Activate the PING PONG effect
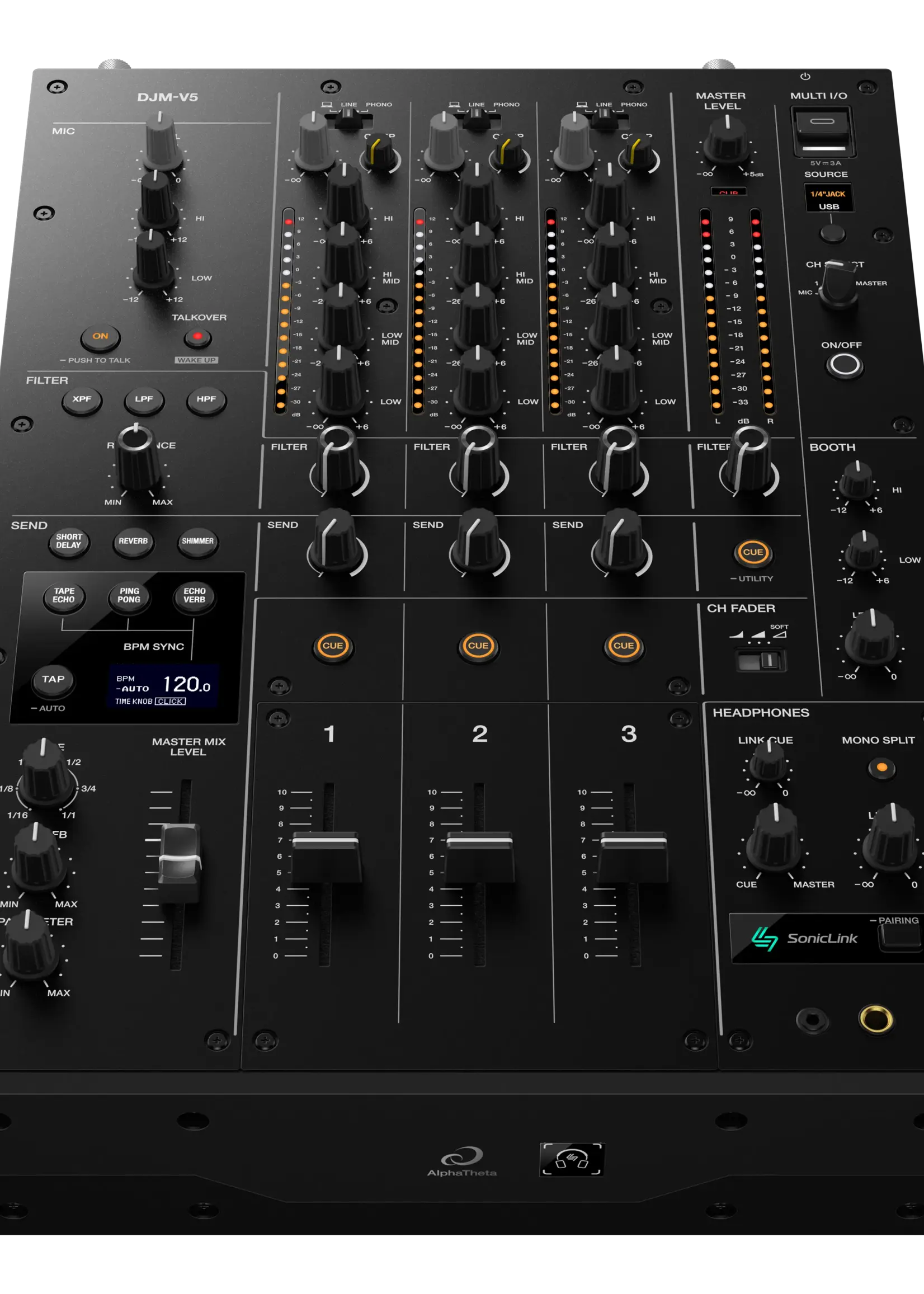 [129, 596]
